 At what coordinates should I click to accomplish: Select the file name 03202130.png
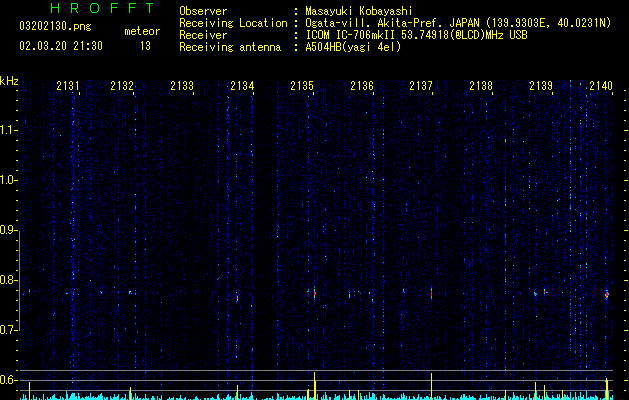55,26
